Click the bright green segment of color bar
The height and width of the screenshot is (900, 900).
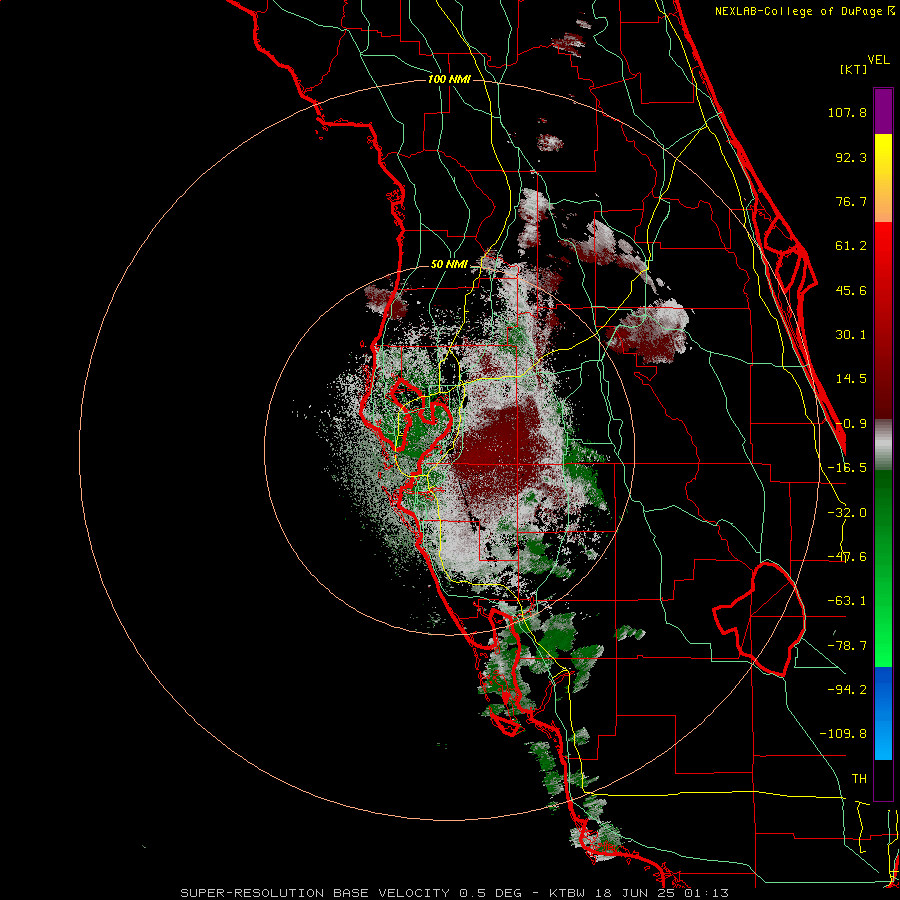pyautogui.click(x=883, y=568)
